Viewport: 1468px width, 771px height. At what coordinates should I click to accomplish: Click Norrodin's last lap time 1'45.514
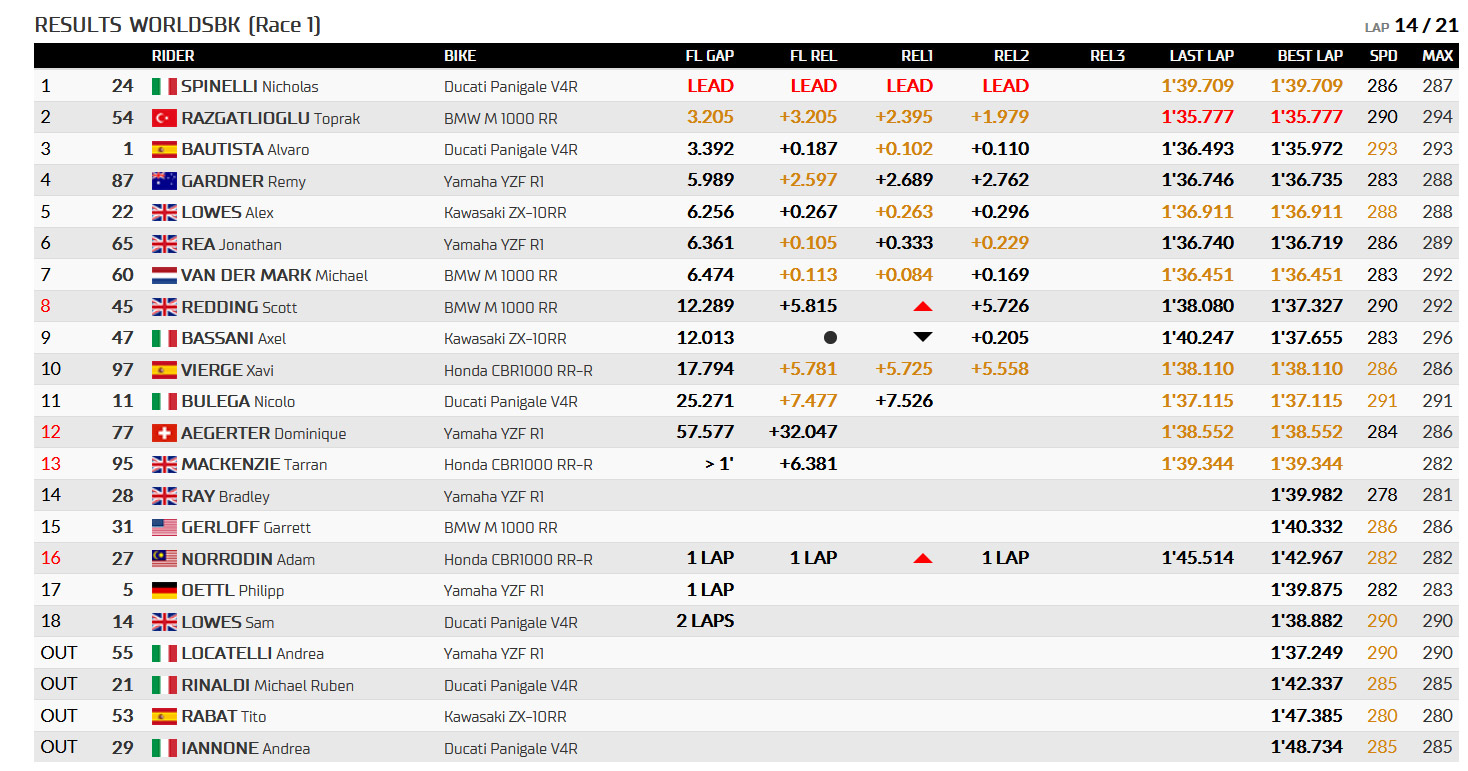point(1198,558)
